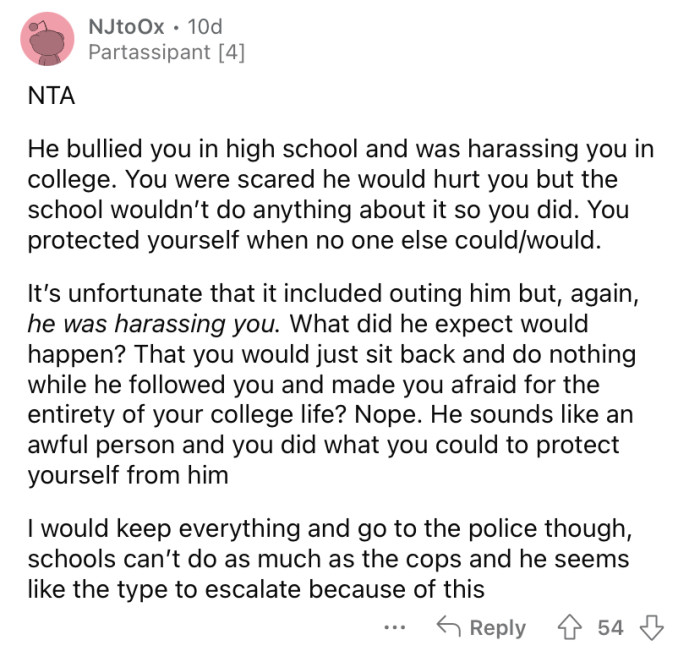Click the Reply text label

click(x=498, y=628)
